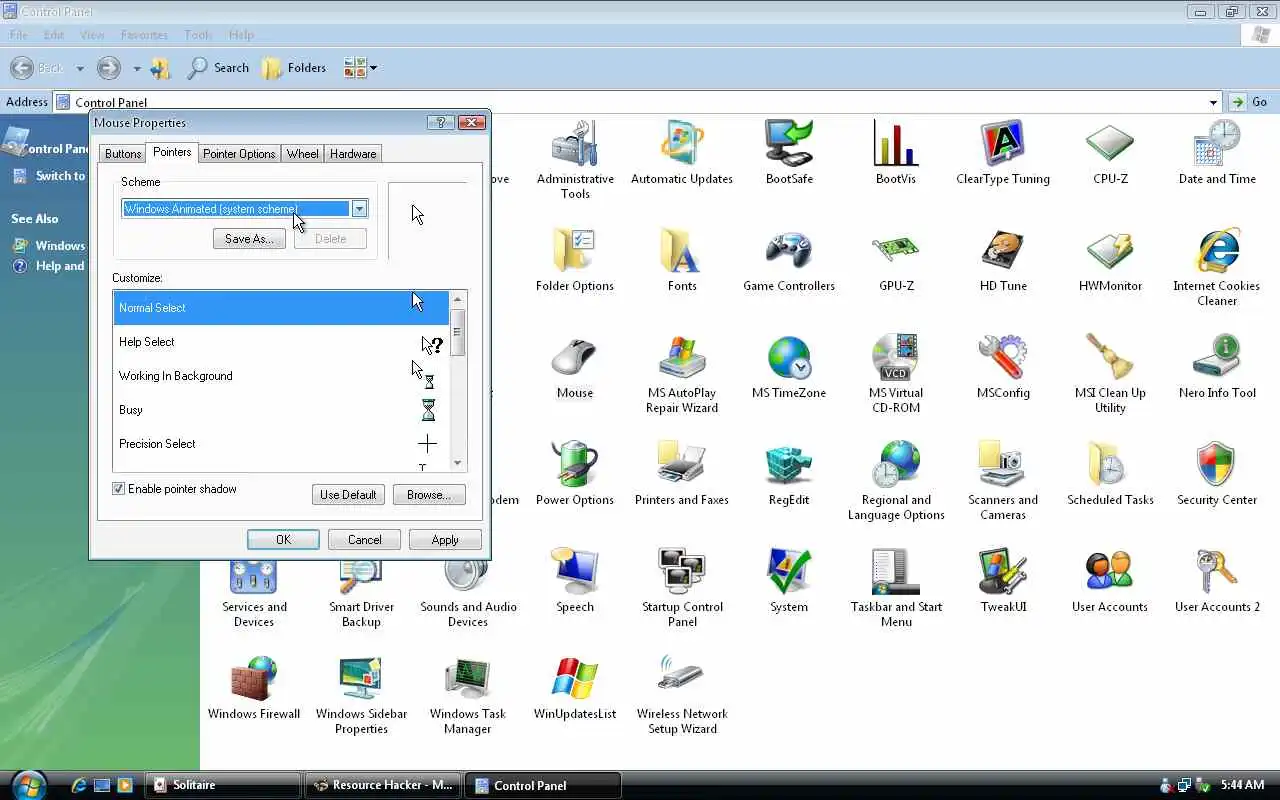This screenshot has height=800, width=1280.
Task: Click the Search toolbar button
Action: point(219,68)
